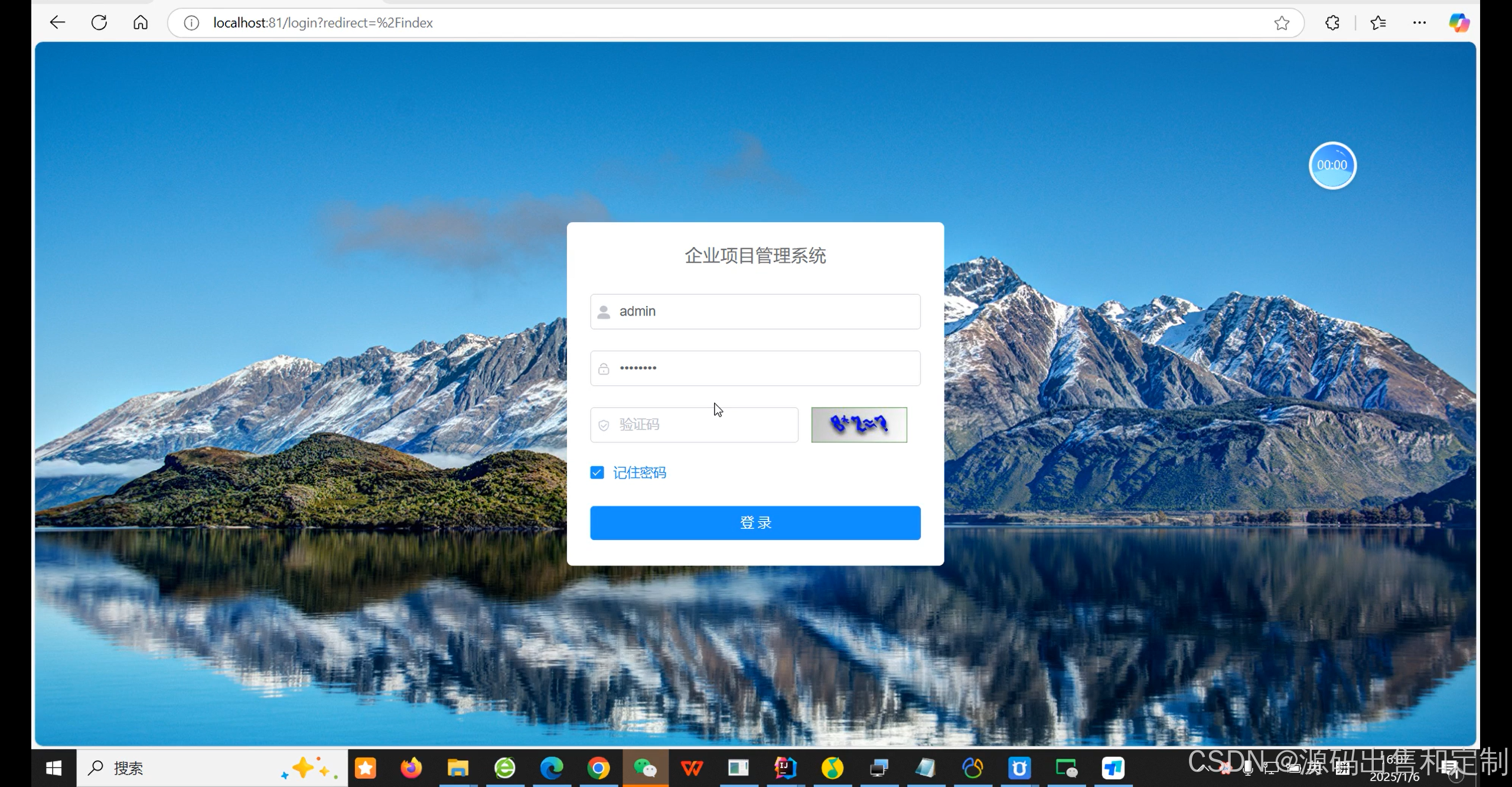Click the address bar URL
The image size is (1512, 787).
tap(323, 23)
